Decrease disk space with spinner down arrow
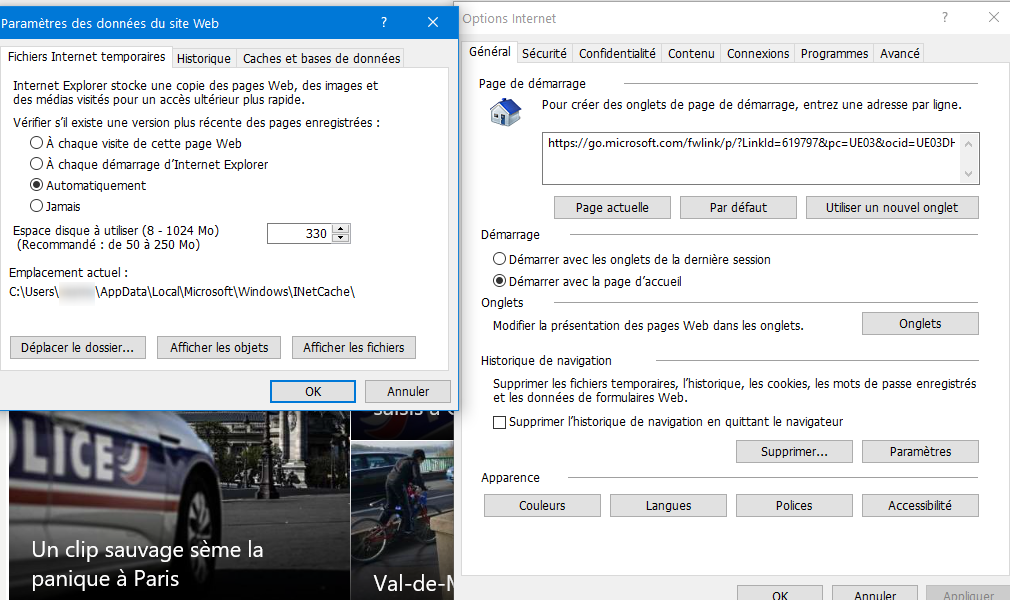Viewport: 1010px width, 600px height. [x=341, y=238]
